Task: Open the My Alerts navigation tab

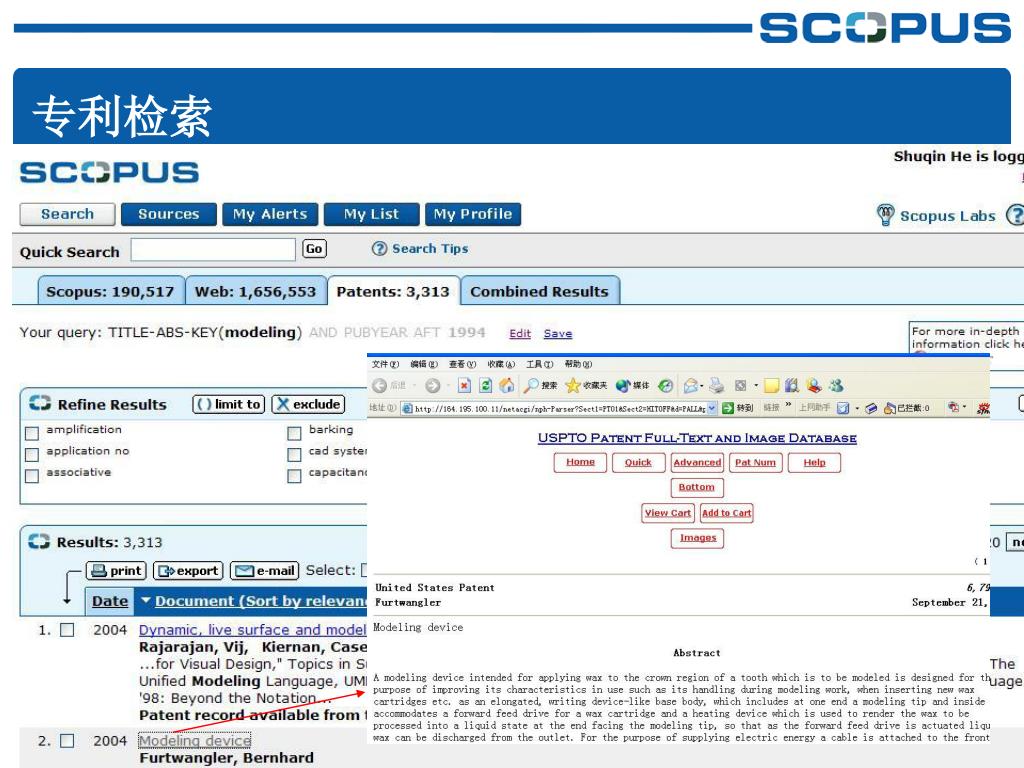Action: [x=270, y=214]
